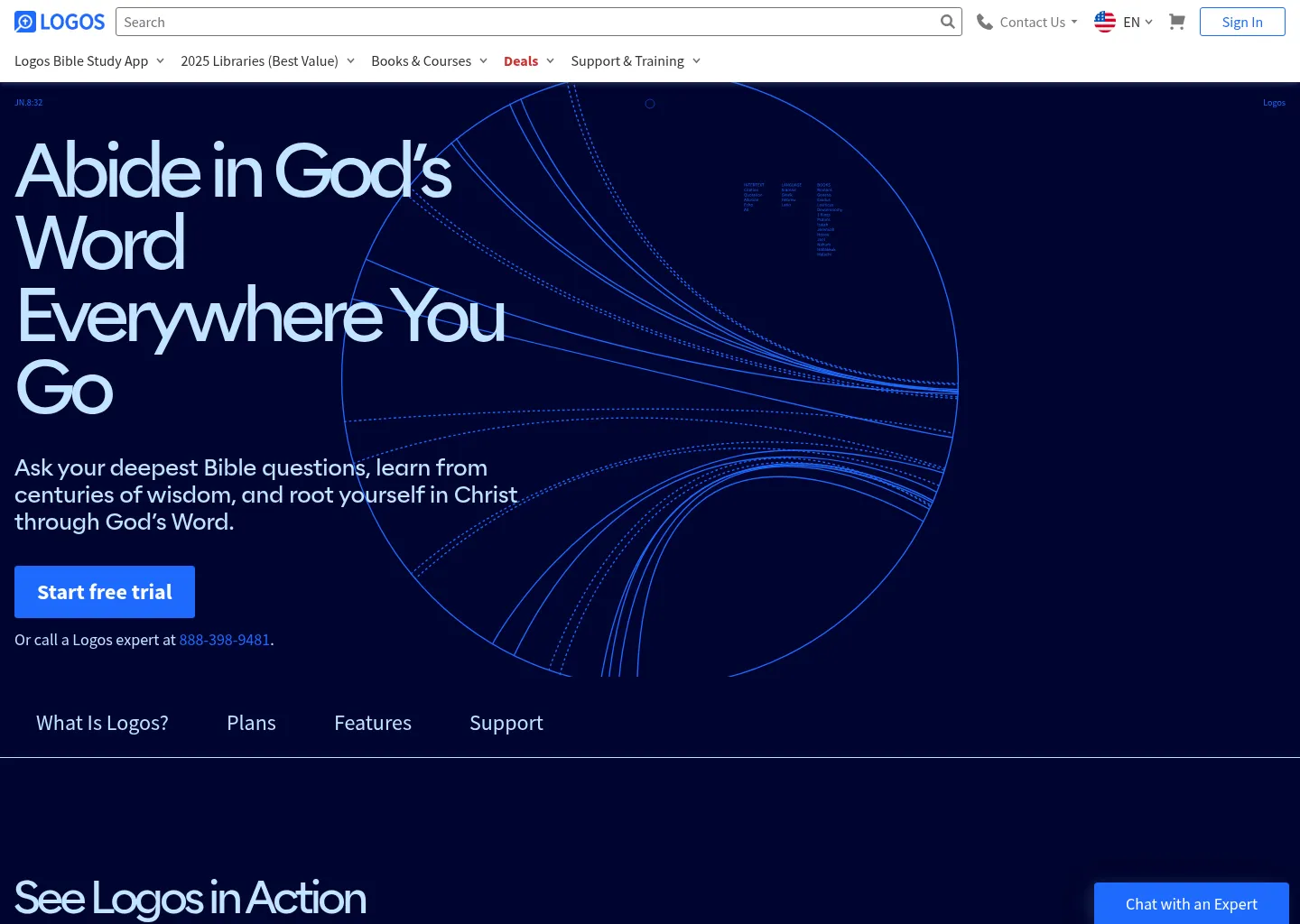Open 2025 Libraries (Best Value) menu
This screenshot has width=1300, height=924.
(259, 60)
